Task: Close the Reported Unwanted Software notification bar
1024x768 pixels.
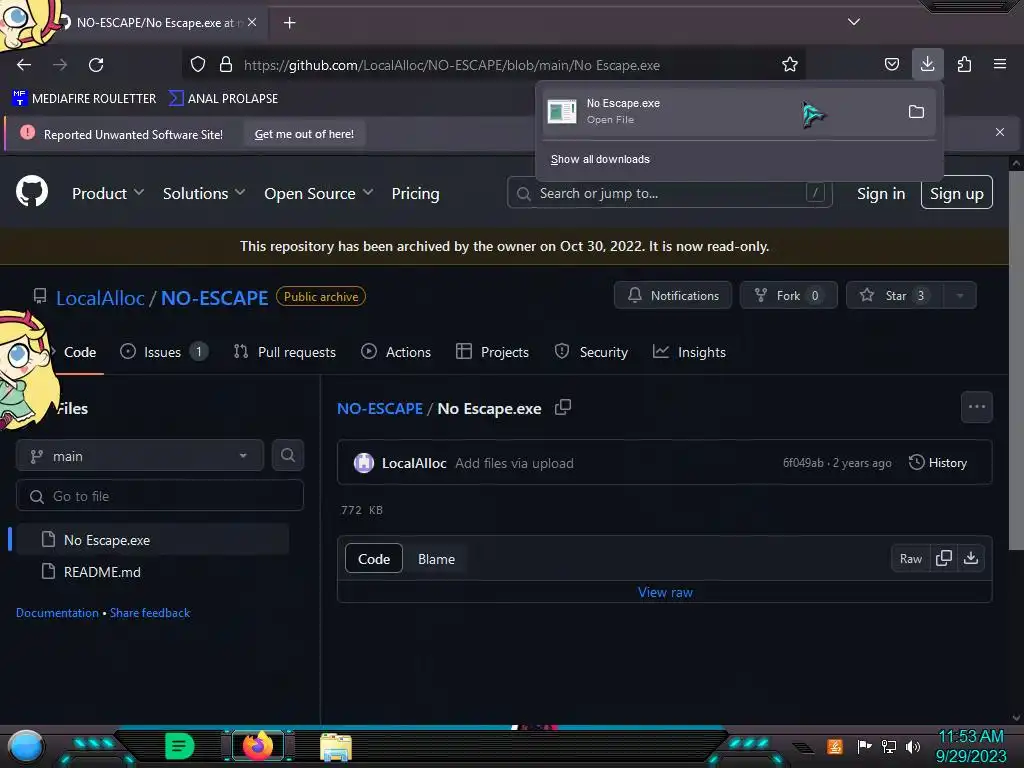Action: pyautogui.click(x=1000, y=132)
